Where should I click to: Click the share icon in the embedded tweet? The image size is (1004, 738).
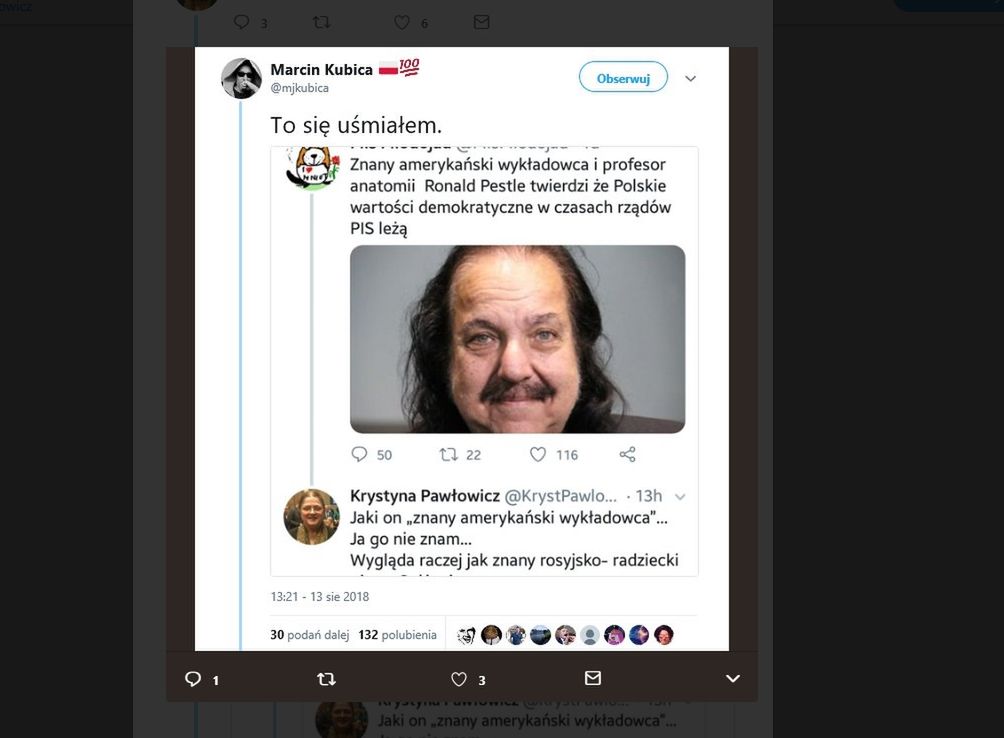[627, 455]
